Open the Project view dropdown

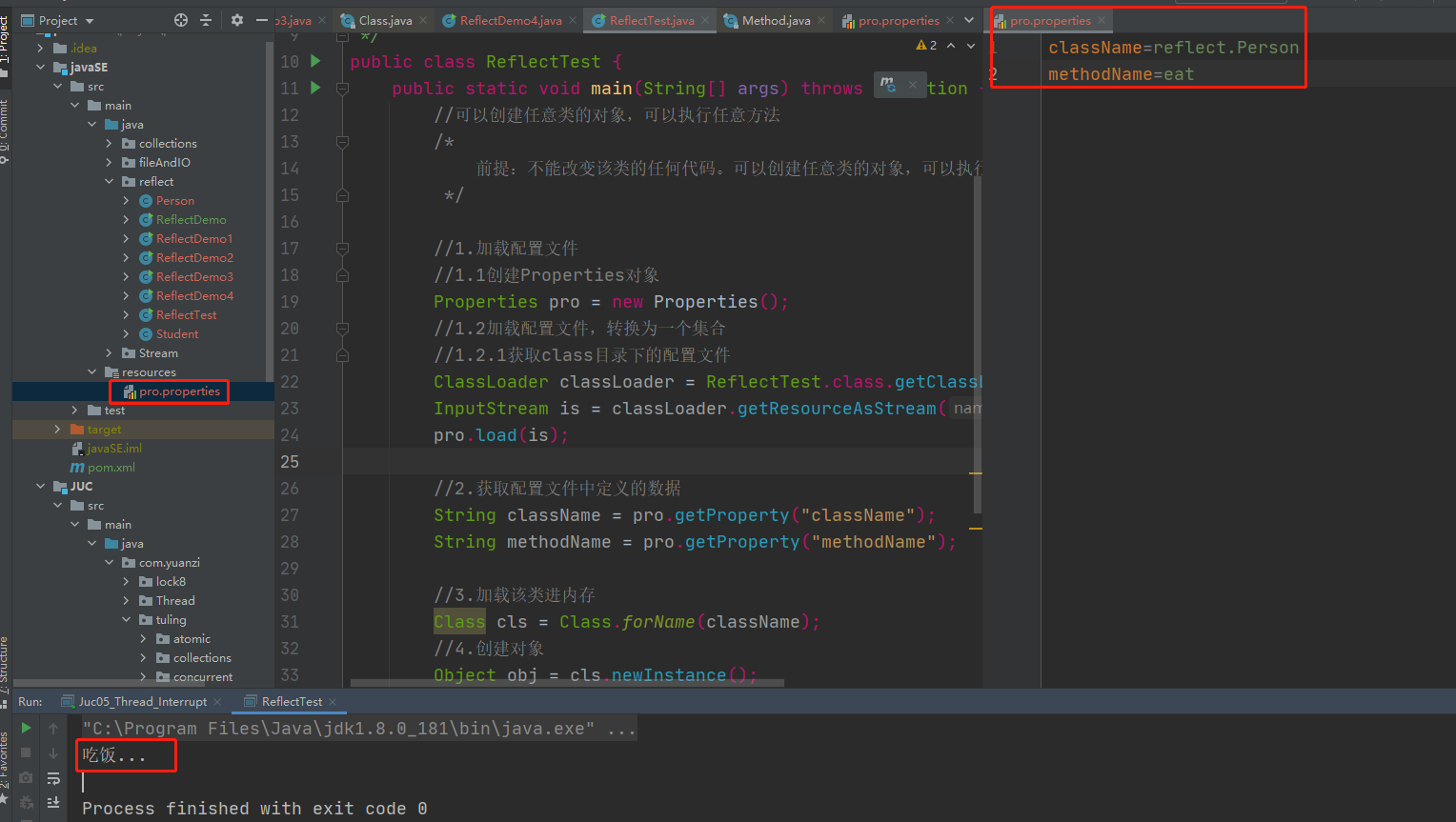pos(67,20)
